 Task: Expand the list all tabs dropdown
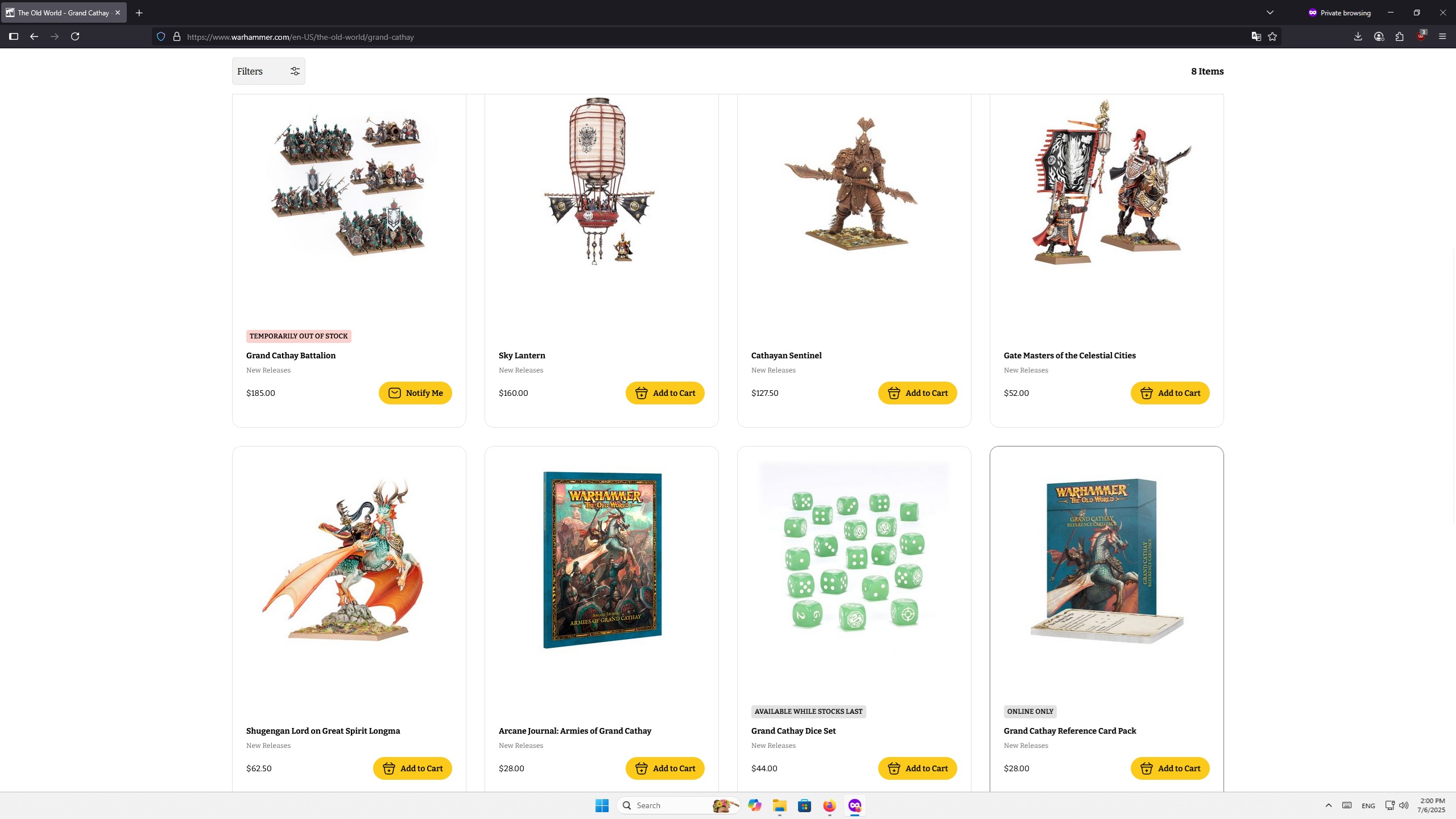(1270, 13)
